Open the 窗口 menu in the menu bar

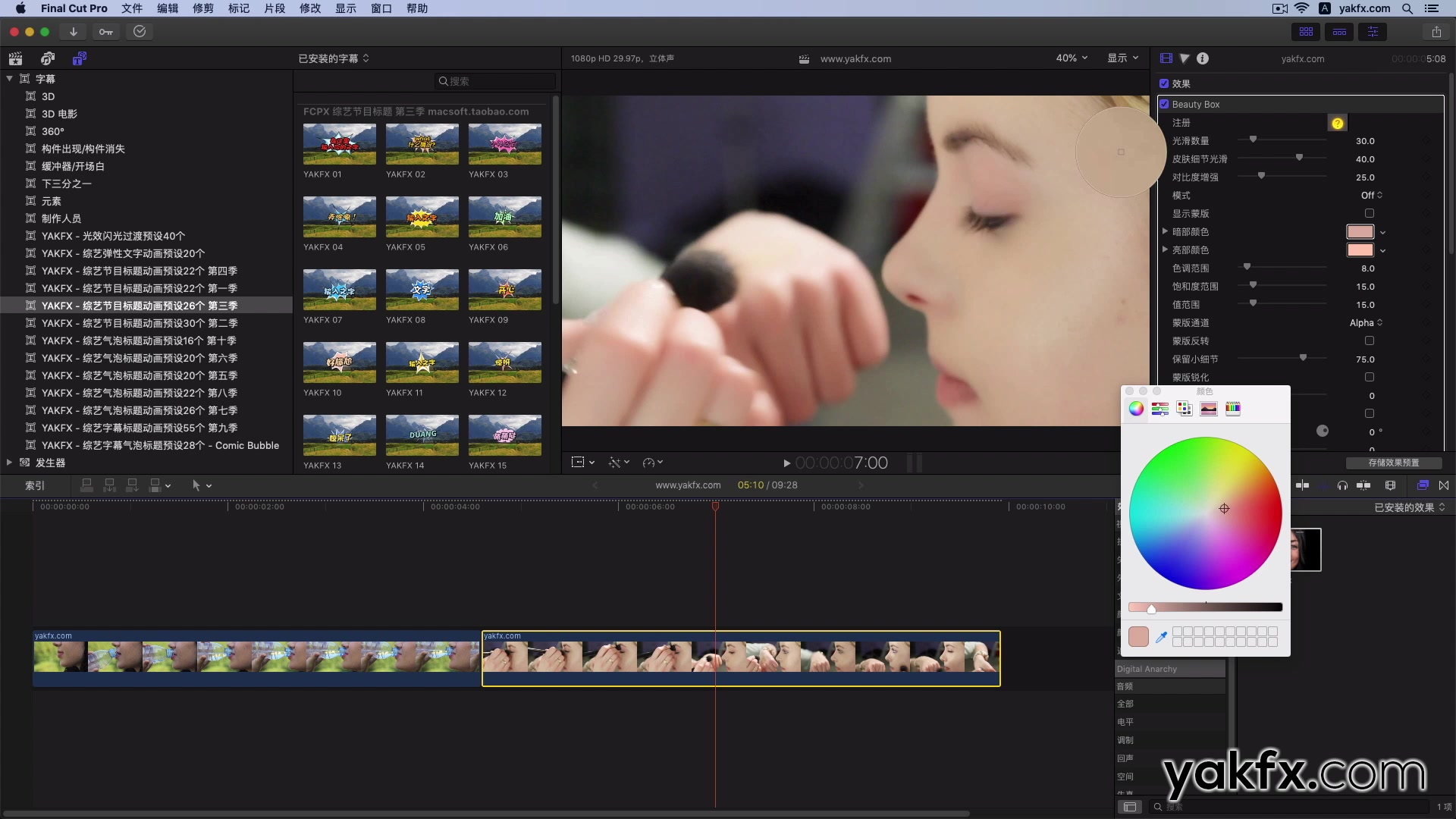tap(381, 8)
